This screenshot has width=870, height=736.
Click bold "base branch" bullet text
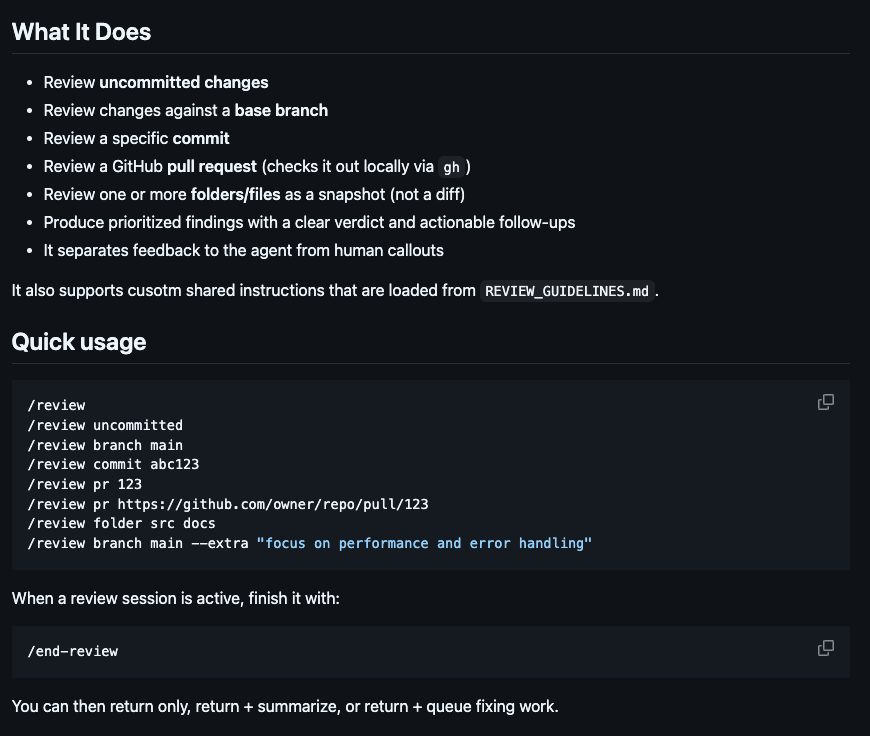tap(281, 110)
